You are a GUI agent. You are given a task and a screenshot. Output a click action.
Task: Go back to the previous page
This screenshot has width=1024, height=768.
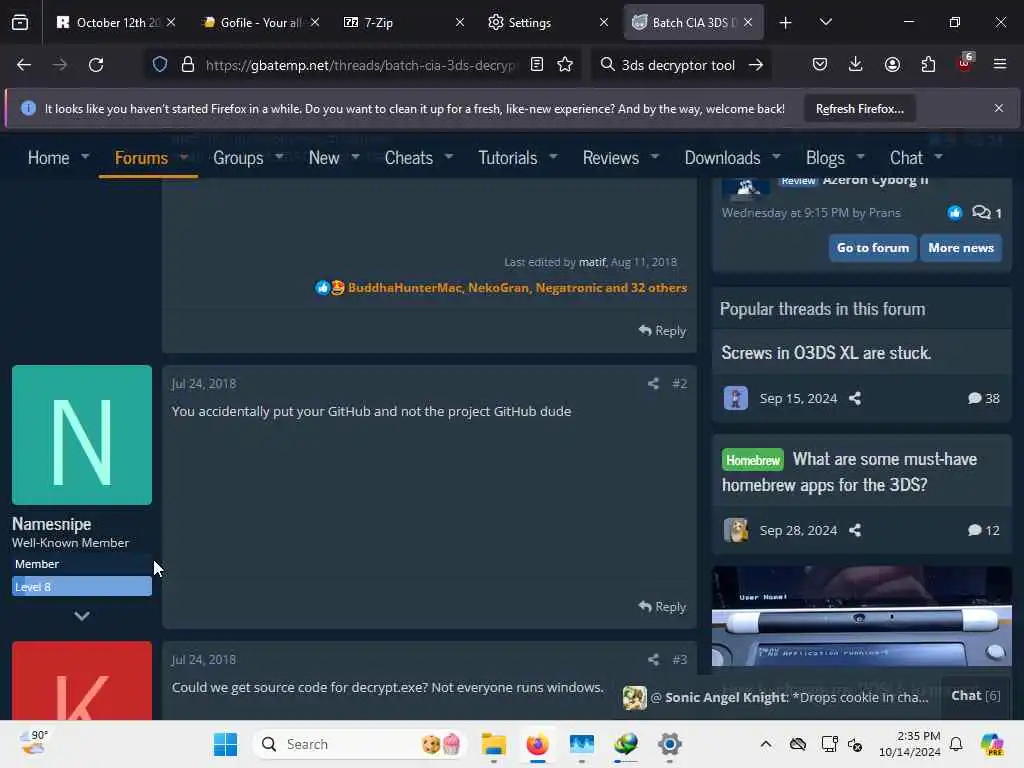tap(24, 65)
